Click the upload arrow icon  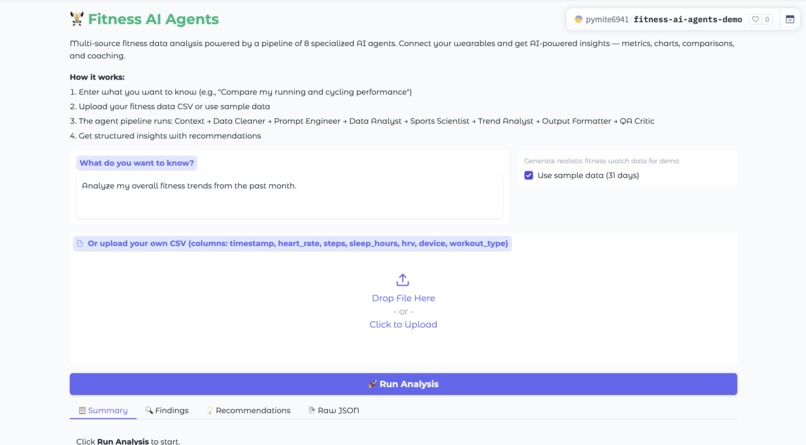pyautogui.click(x=402, y=280)
